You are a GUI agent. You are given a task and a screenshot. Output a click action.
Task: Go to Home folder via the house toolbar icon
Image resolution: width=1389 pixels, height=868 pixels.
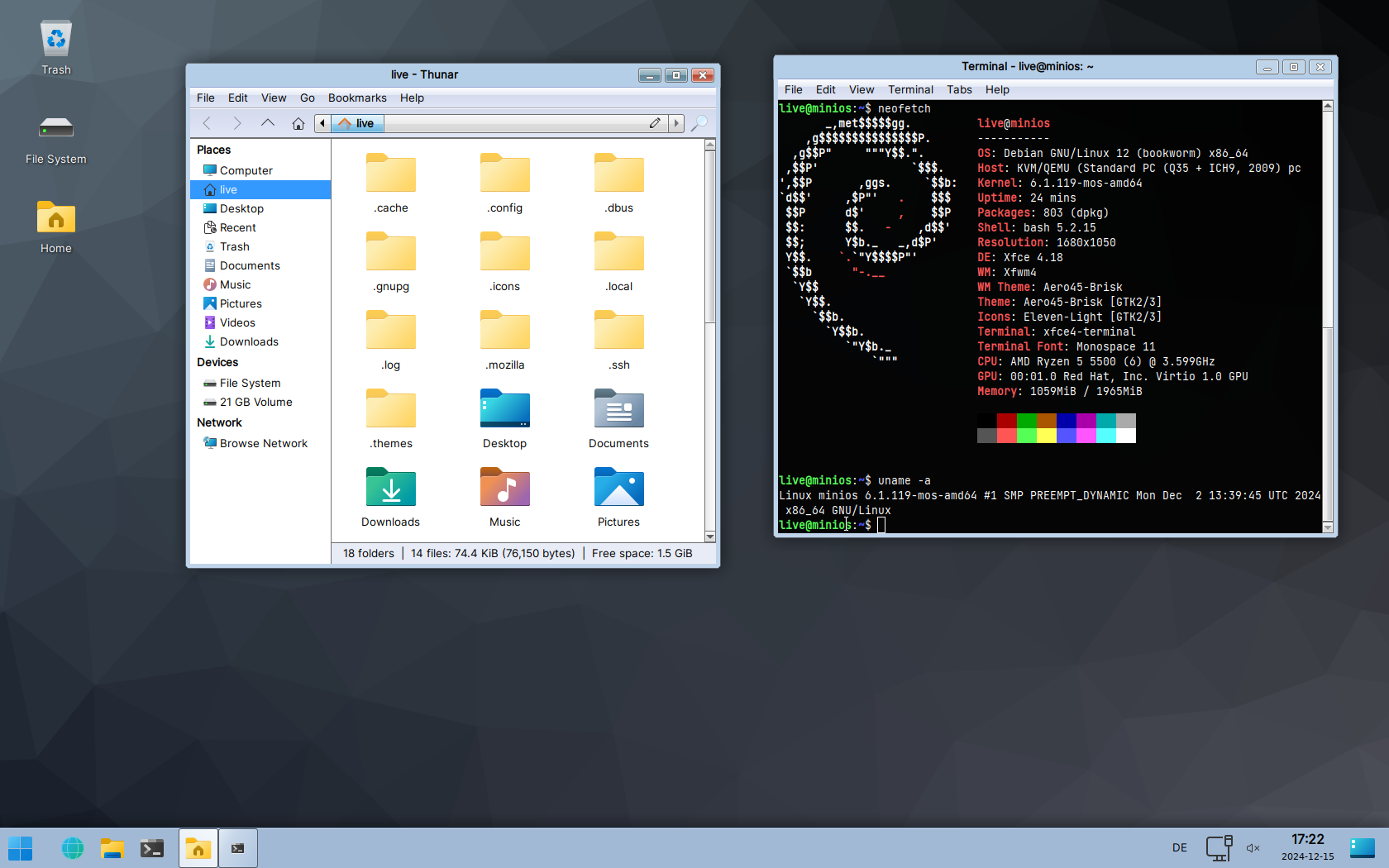tap(298, 122)
